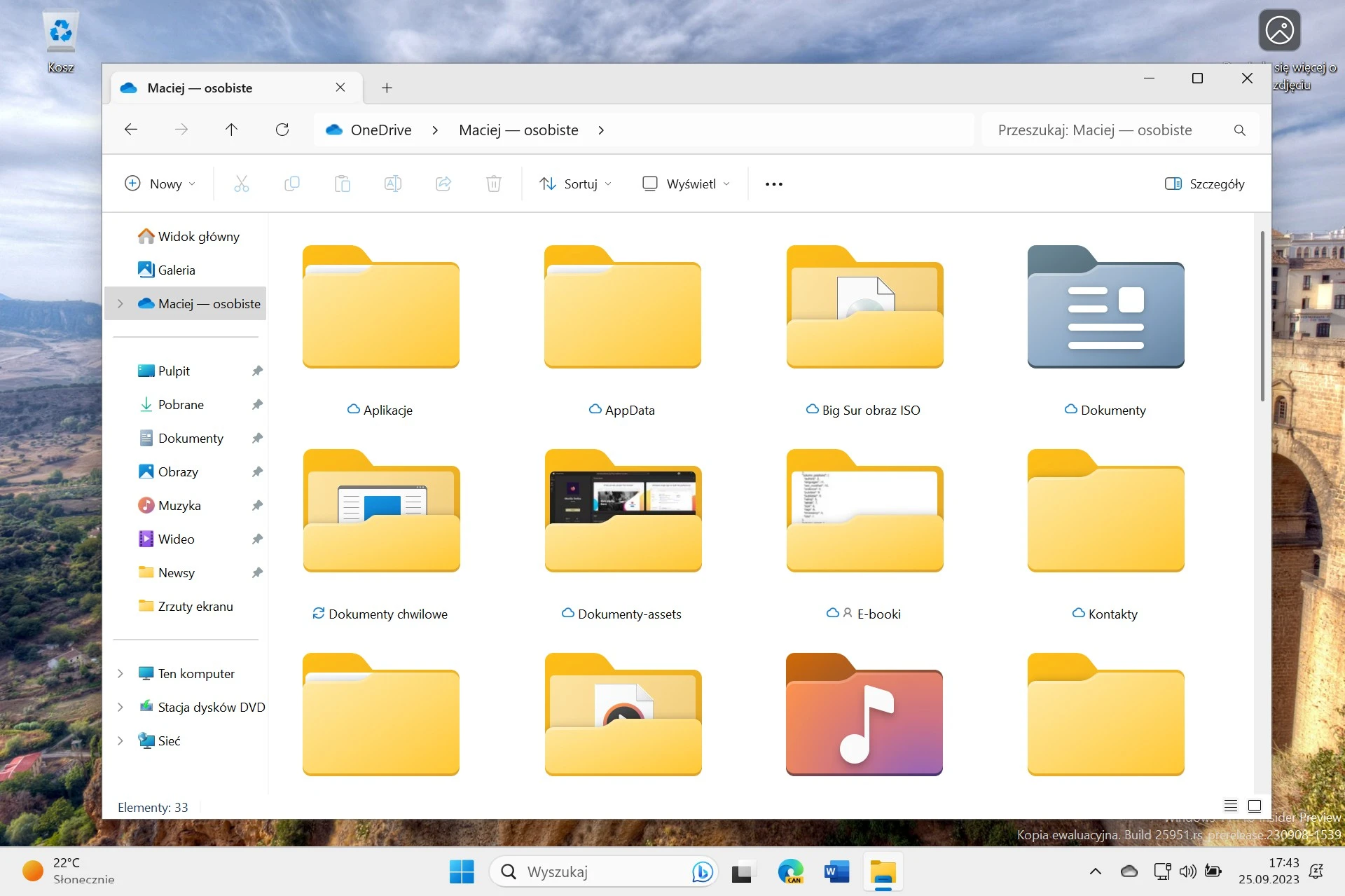Click the Share icon in toolbar

443,184
